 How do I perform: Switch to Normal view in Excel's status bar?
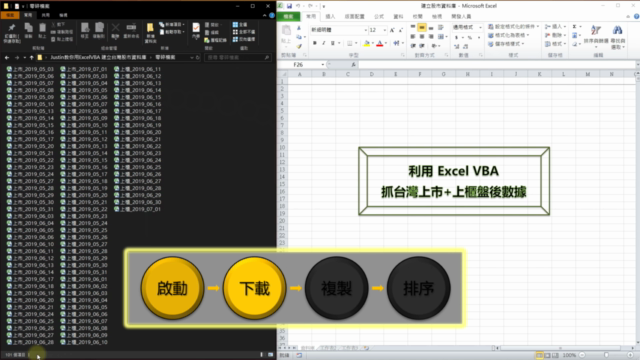(x=539, y=356)
